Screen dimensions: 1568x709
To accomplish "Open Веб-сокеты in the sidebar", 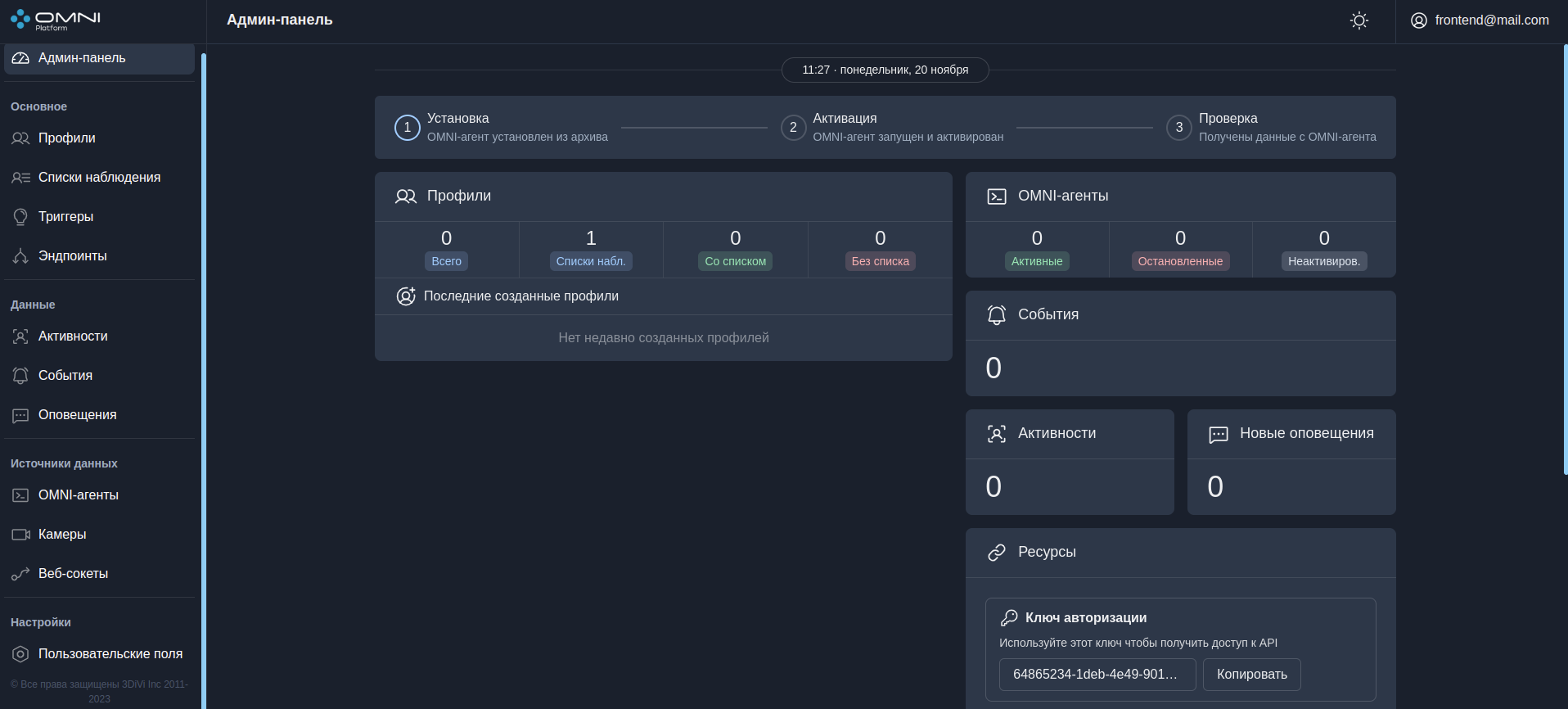I will tap(99, 574).
